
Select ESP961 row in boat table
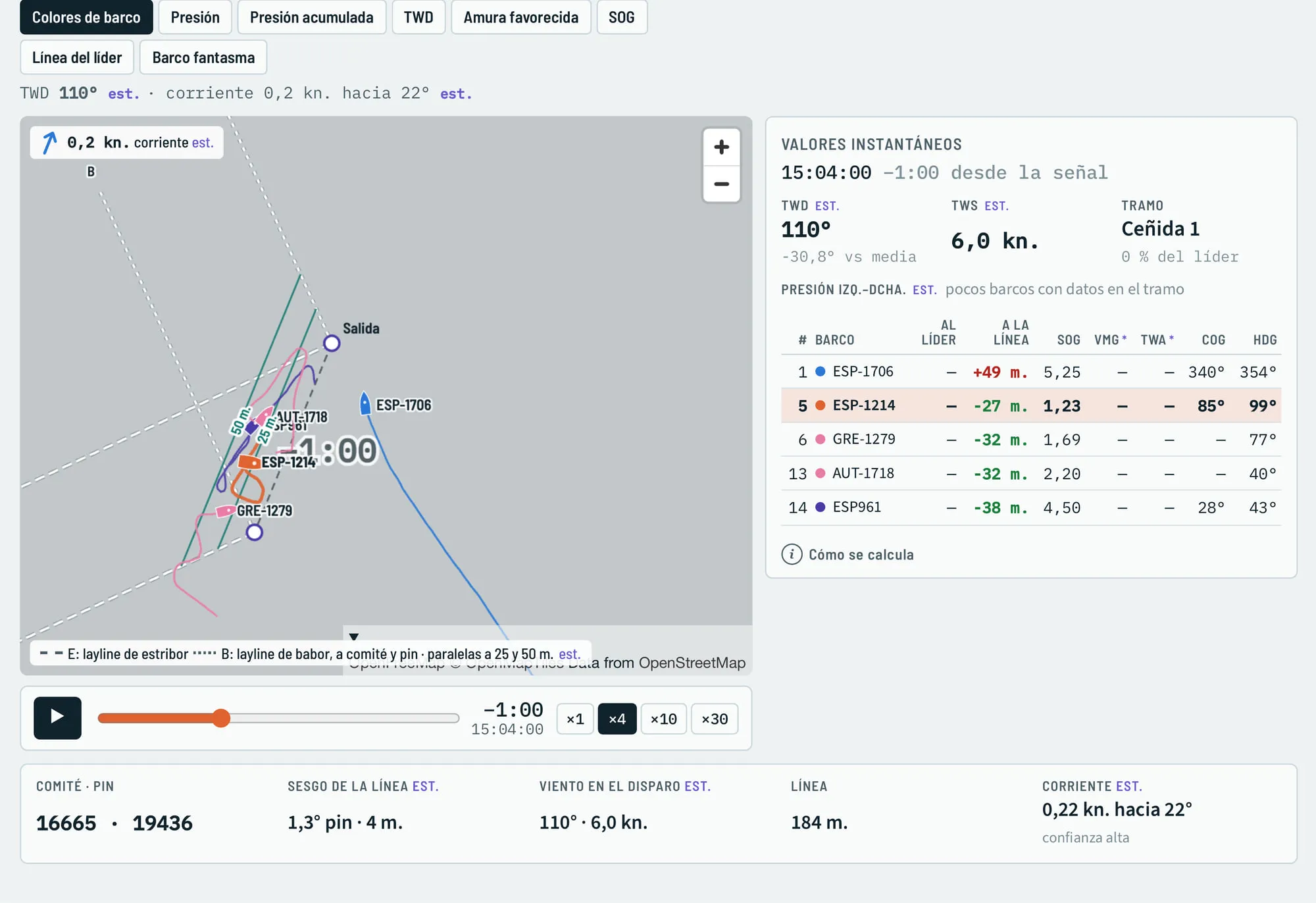click(x=1031, y=507)
